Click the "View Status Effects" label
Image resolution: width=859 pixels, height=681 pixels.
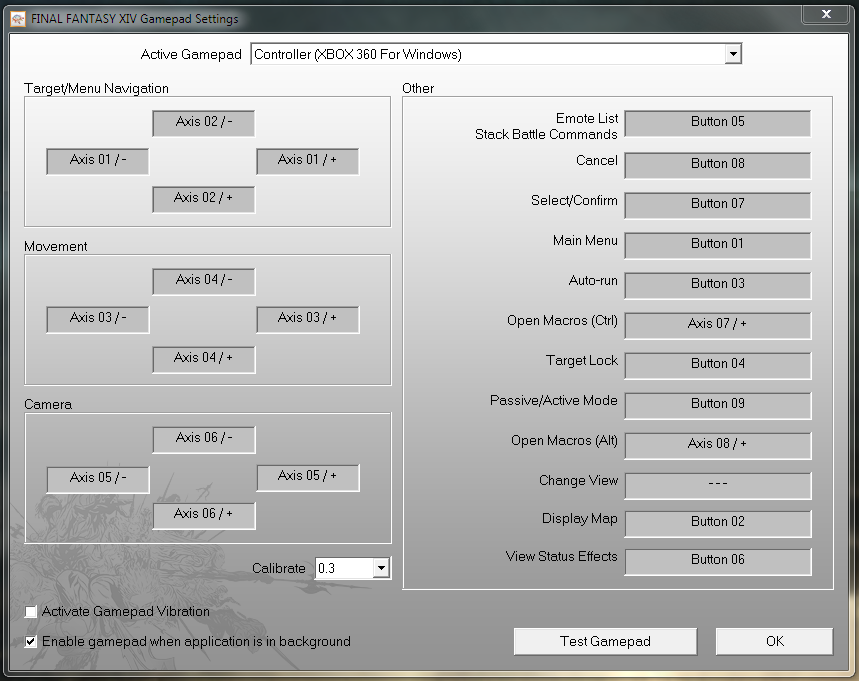[562, 557]
